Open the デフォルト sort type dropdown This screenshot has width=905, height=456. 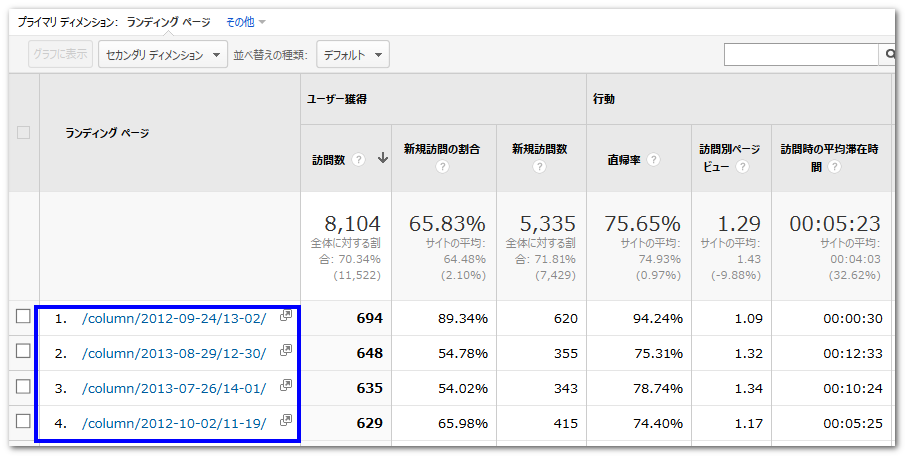(352, 55)
